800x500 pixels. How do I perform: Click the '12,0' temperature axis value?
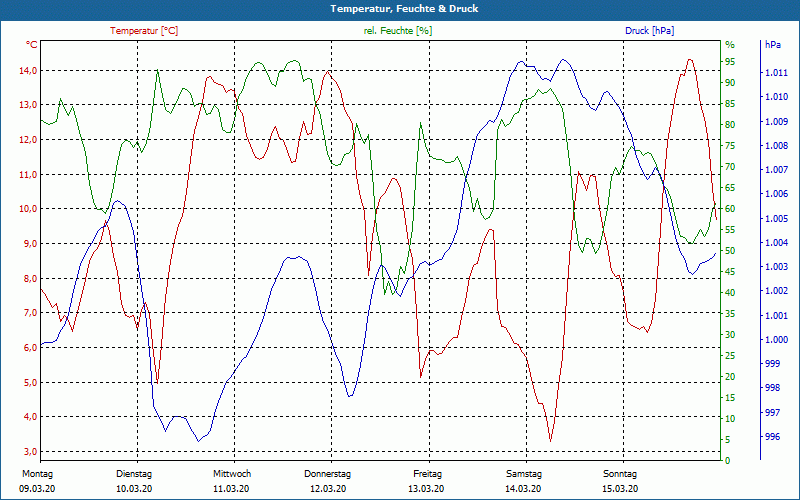pyautogui.click(x=28, y=139)
